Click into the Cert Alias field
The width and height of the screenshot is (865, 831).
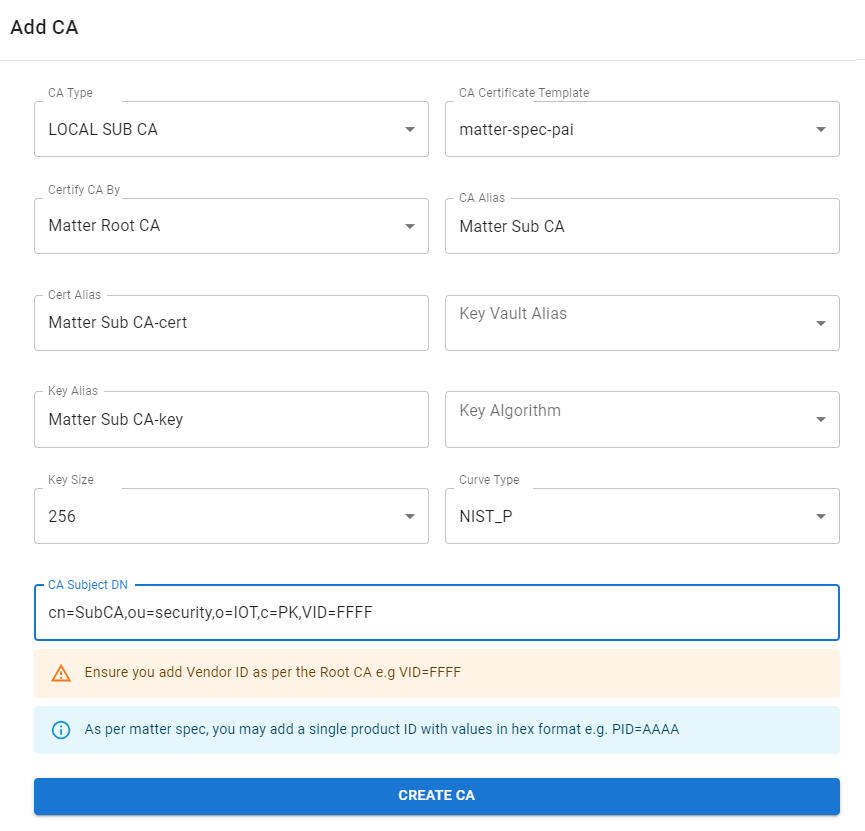[230, 323]
